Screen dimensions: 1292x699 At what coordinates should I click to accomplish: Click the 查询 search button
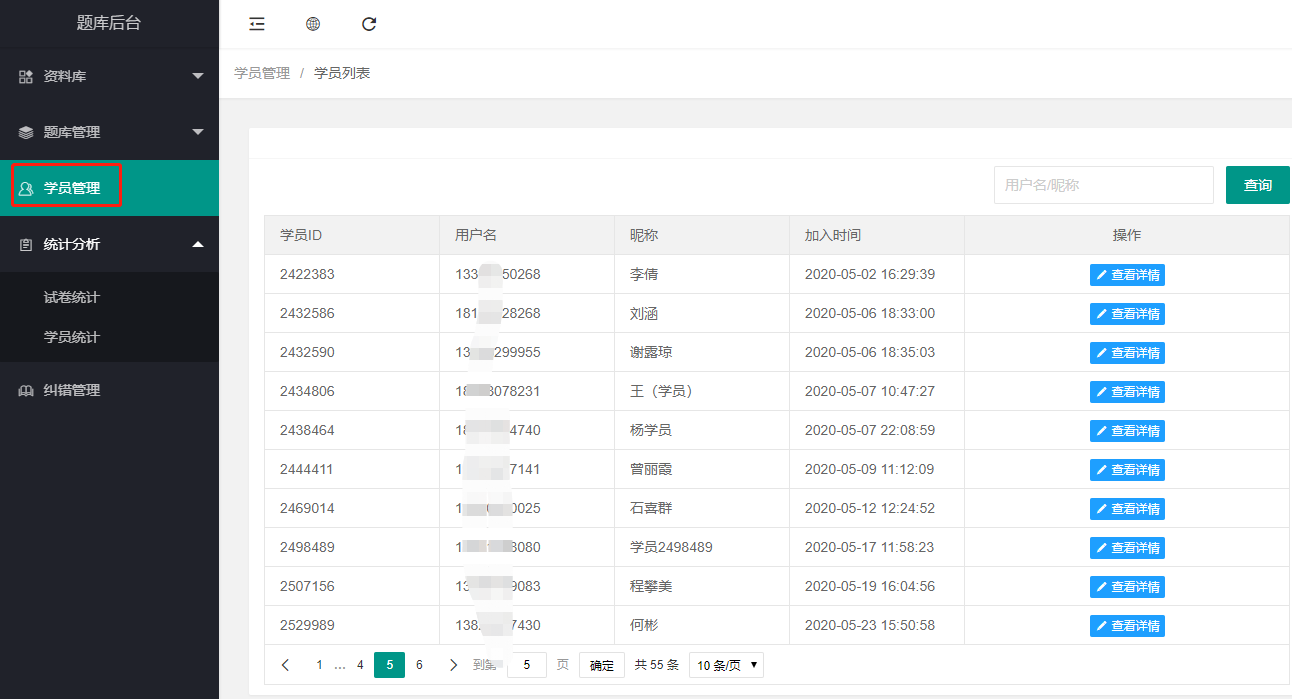click(1258, 185)
